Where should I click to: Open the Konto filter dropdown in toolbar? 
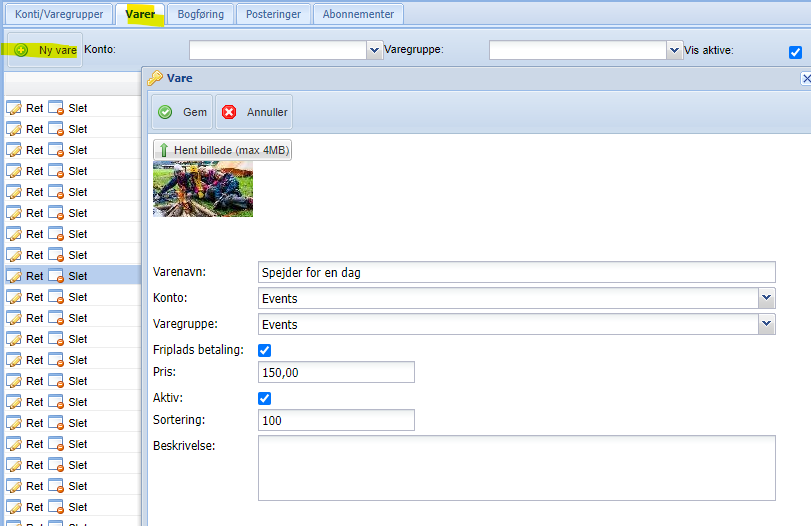point(375,50)
